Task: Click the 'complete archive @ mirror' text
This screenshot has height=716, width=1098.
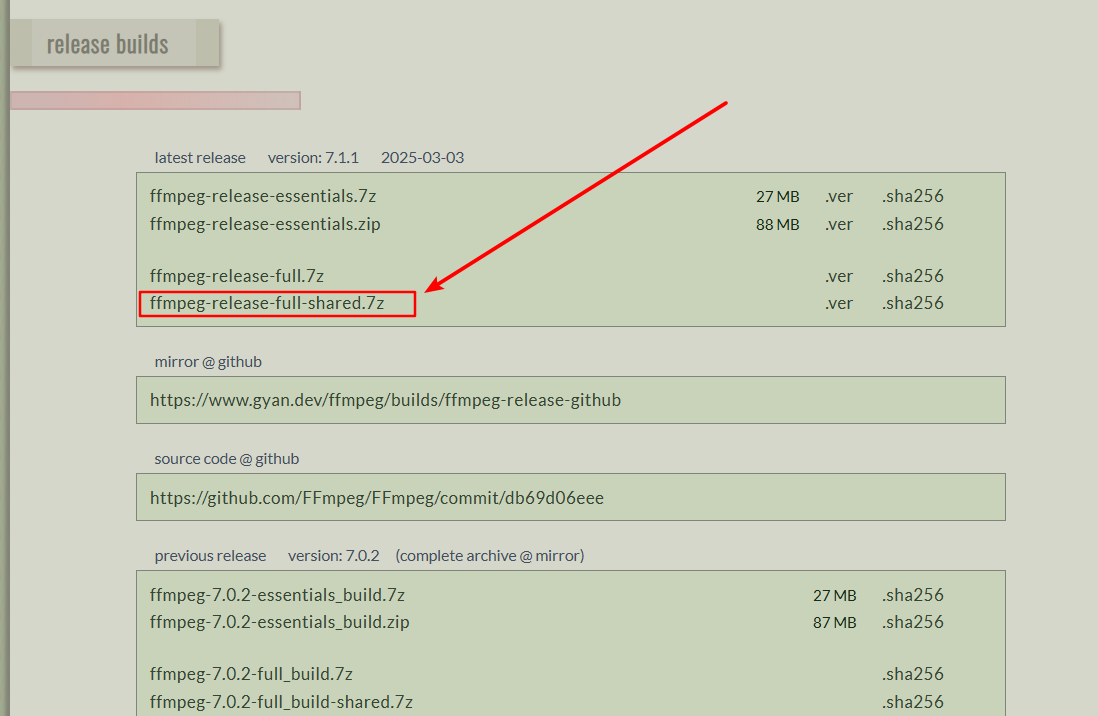Action: coord(489,556)
